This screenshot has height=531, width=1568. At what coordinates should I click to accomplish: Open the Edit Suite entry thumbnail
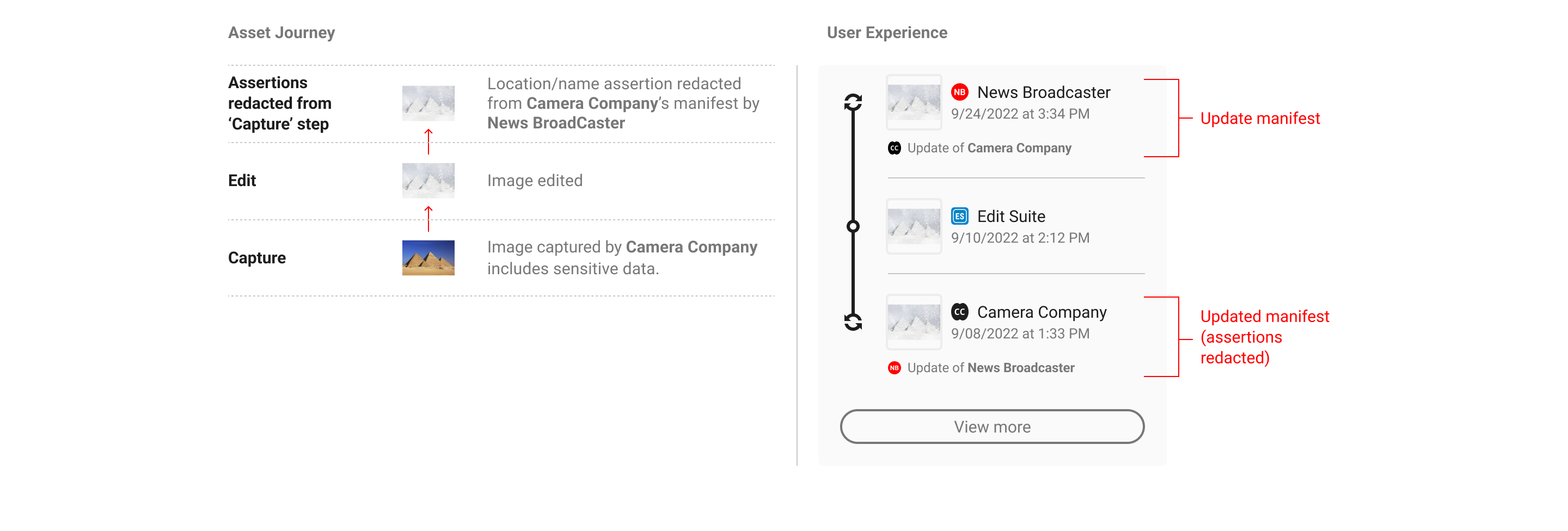(x=914, y=226)
